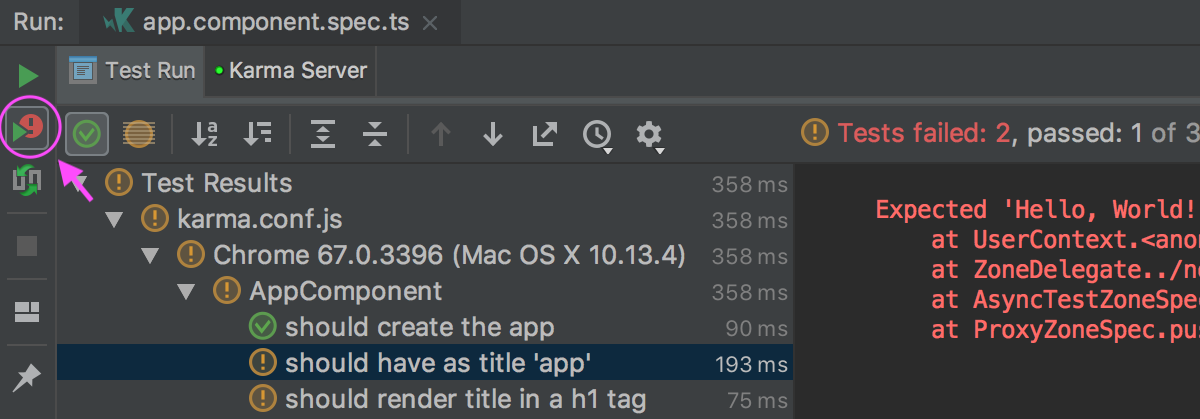Pin the tab with the pin icon

[x=27, y=377]
